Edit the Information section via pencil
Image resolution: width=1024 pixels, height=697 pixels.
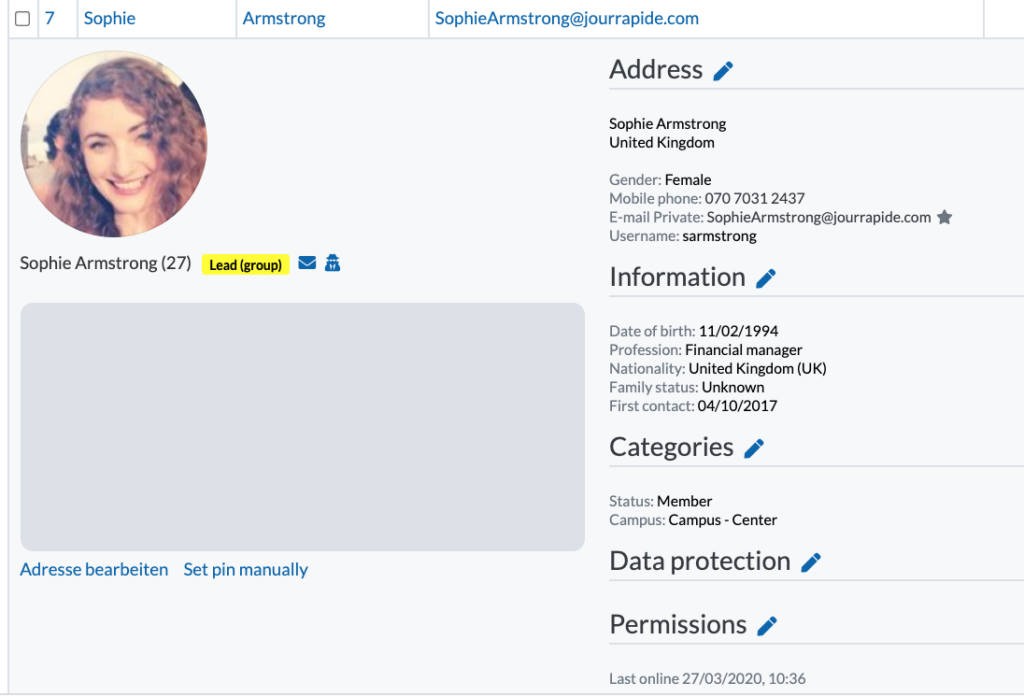(x=766, y=278)
